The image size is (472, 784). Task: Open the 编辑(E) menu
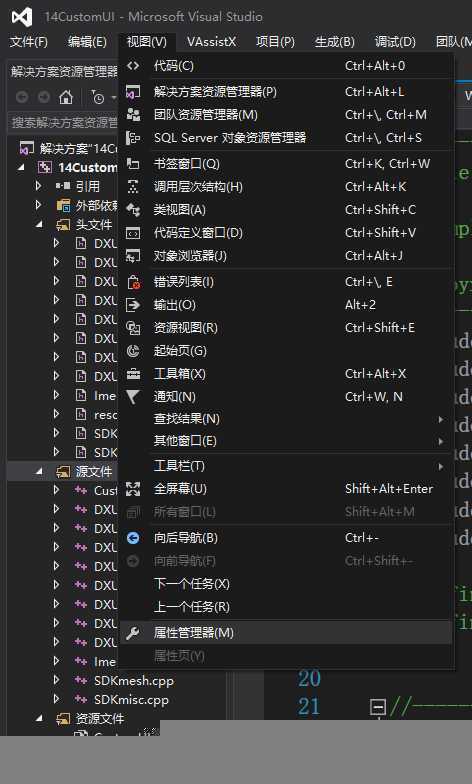tap(88, 42)
